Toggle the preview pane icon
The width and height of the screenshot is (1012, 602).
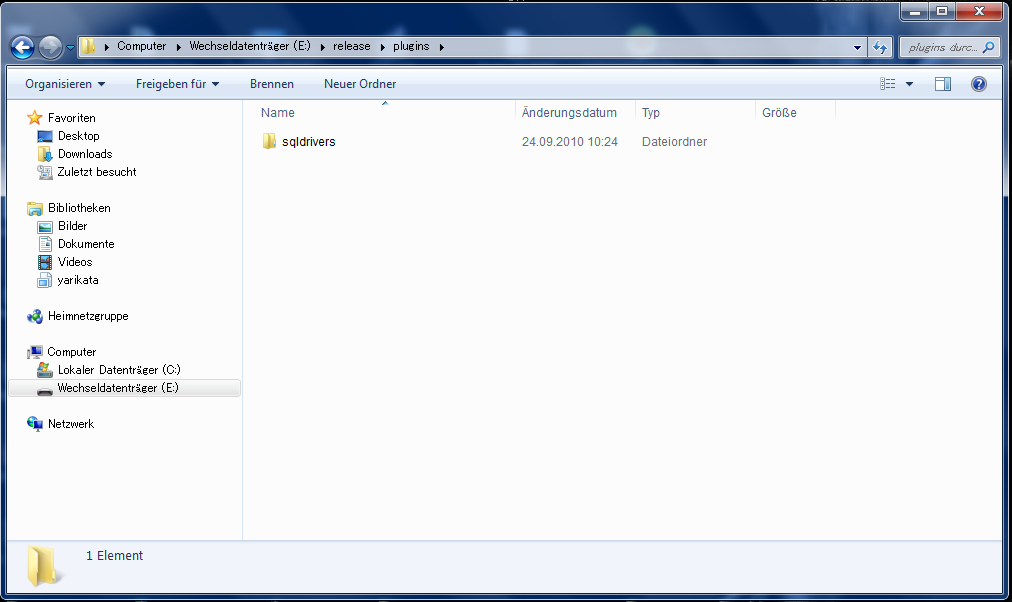tap(942, 84)
